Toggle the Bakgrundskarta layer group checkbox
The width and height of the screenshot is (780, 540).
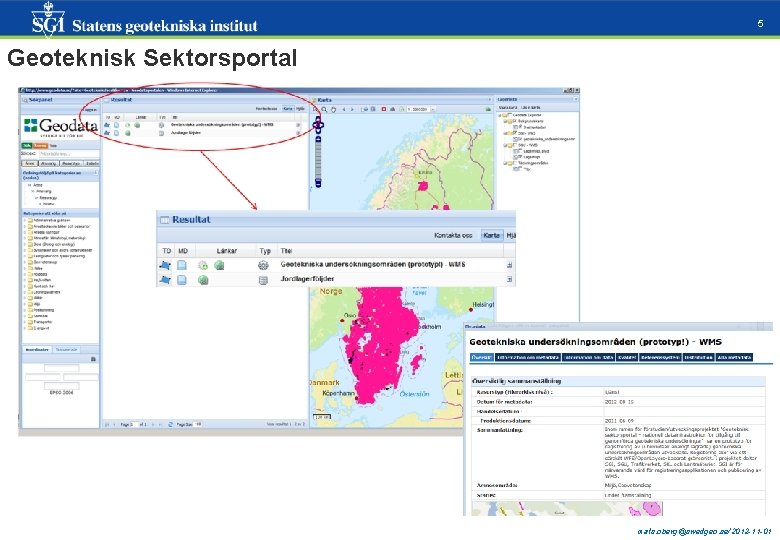tap(514, 121)
